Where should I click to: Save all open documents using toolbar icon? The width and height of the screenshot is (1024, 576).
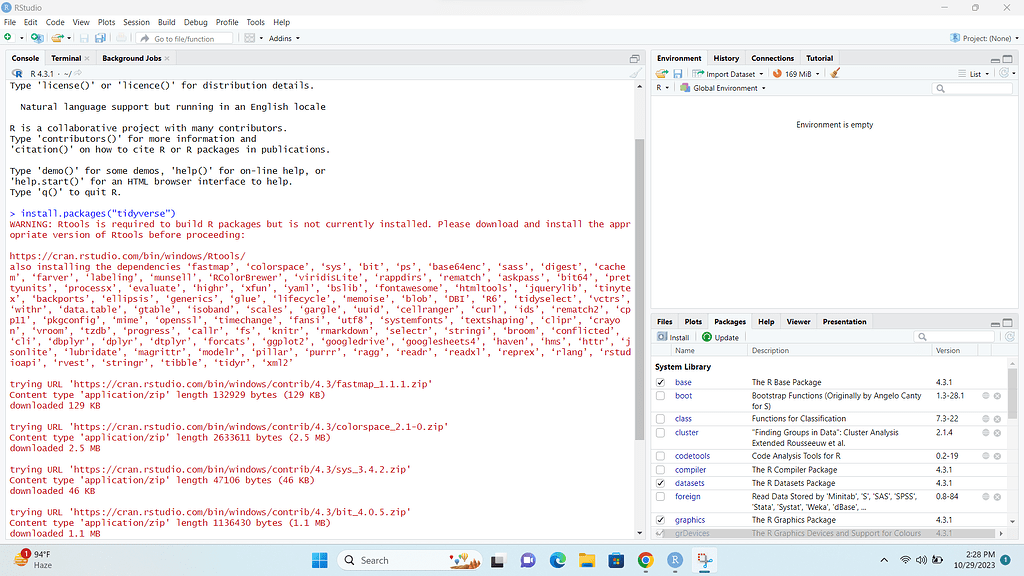tap(100, 37)
